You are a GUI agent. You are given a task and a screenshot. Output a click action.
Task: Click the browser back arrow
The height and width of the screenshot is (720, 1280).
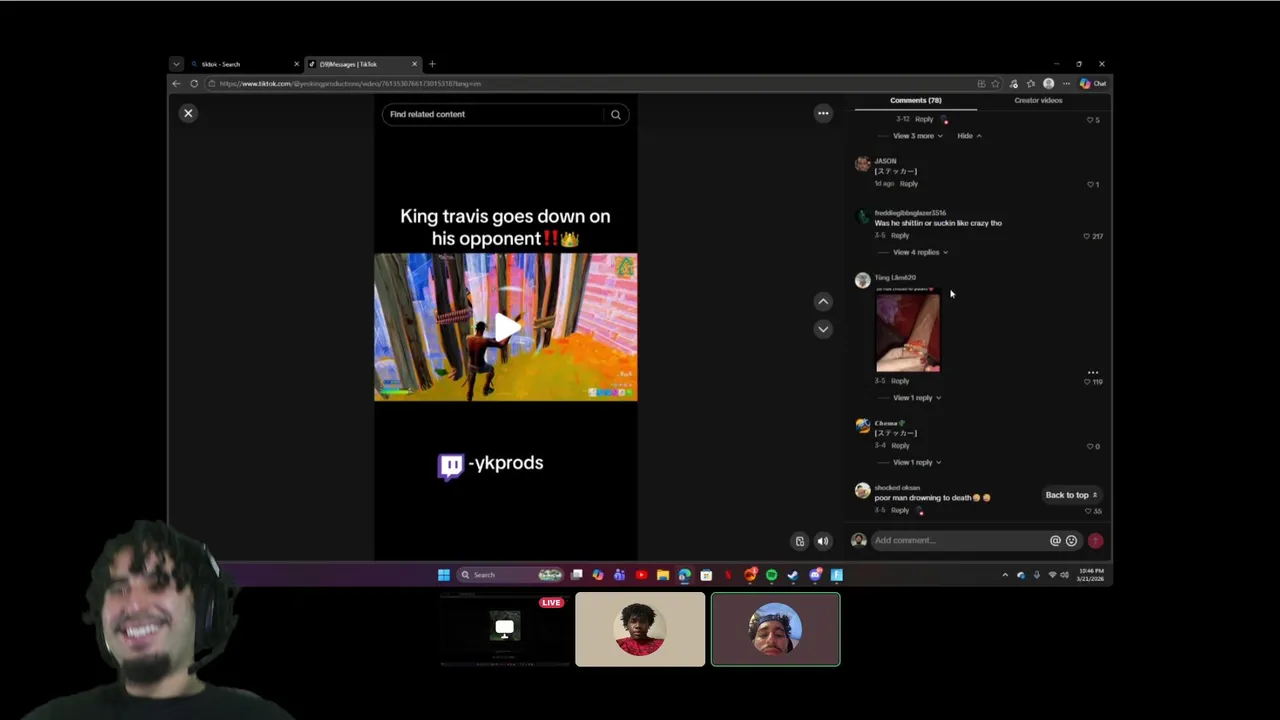tap(177, 84)
